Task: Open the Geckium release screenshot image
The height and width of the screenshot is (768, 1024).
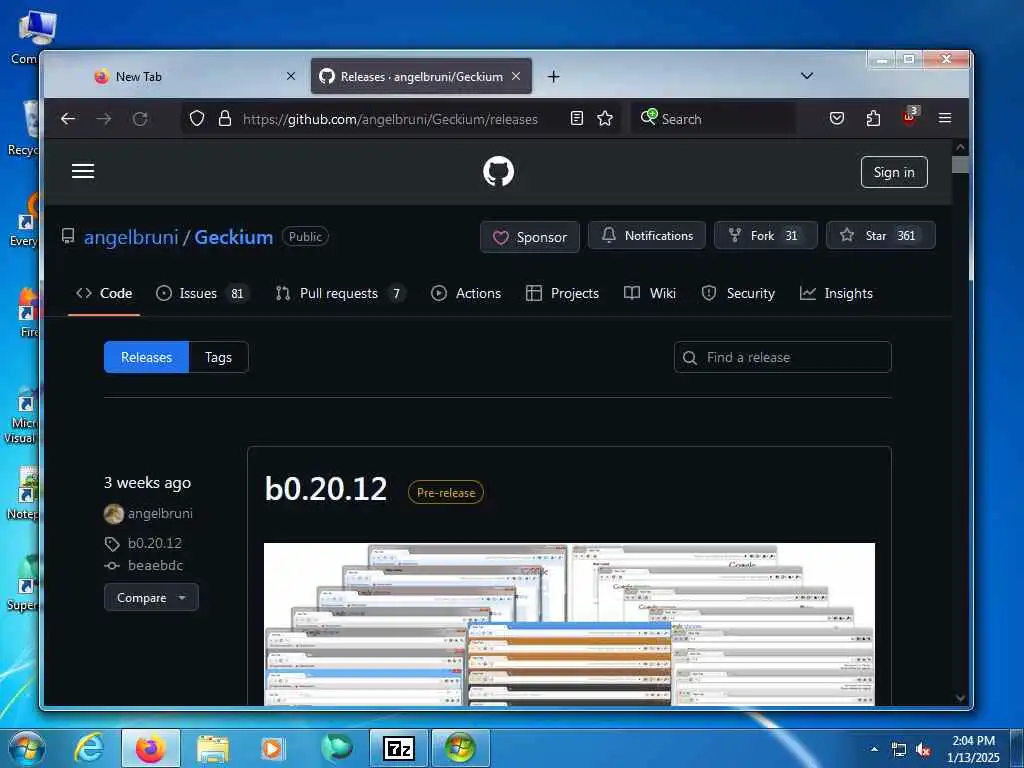Action: (x=569, y=624)
